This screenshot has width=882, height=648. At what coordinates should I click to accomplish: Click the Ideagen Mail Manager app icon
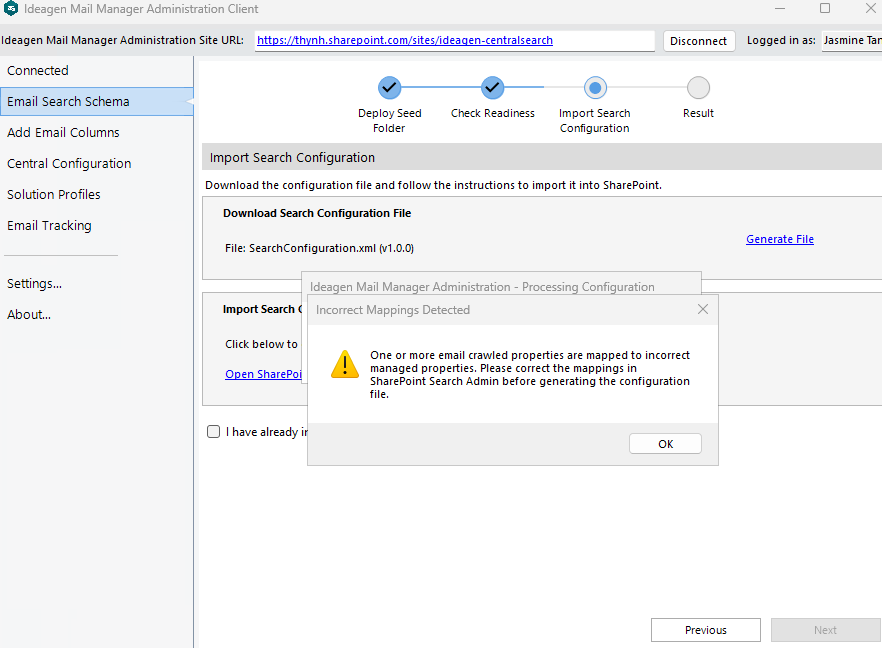point(10,8)
